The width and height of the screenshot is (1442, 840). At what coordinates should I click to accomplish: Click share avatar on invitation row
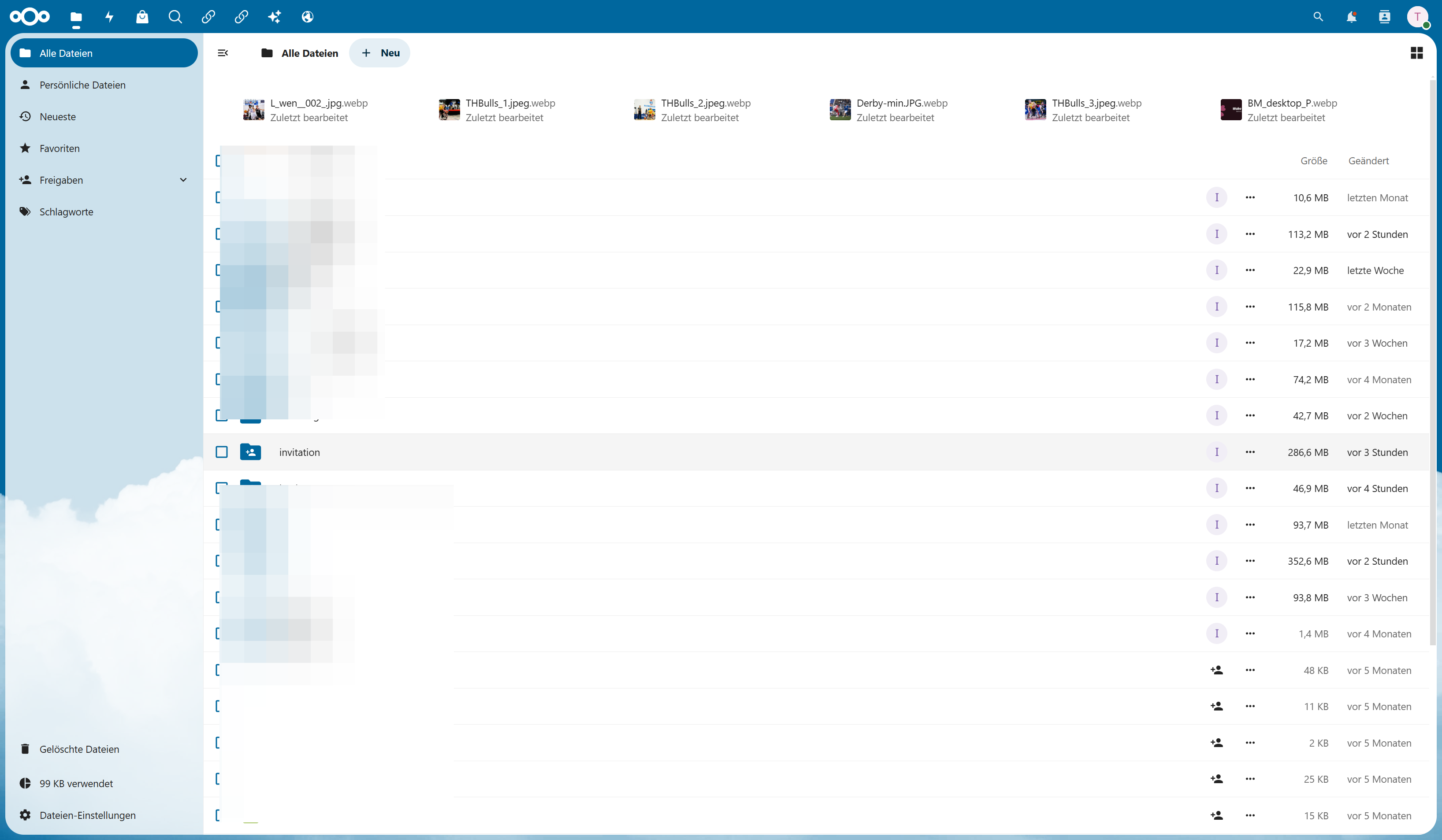point(1216,452)
